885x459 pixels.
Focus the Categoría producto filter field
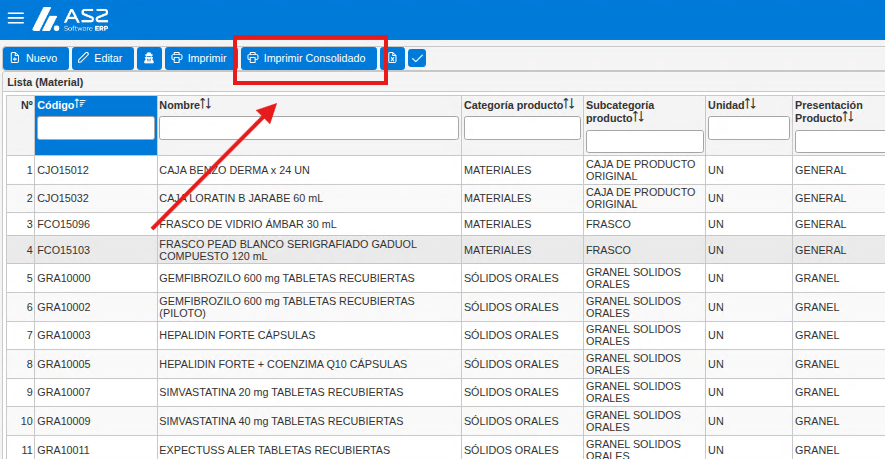(x=522, y=128)
